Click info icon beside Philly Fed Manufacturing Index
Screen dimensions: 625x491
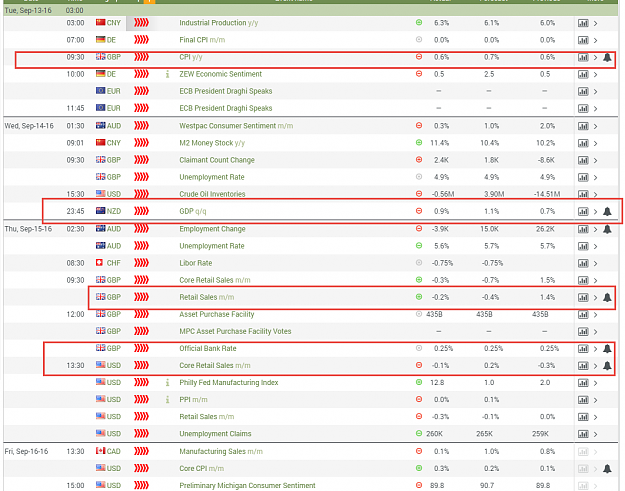pos(167,383)
